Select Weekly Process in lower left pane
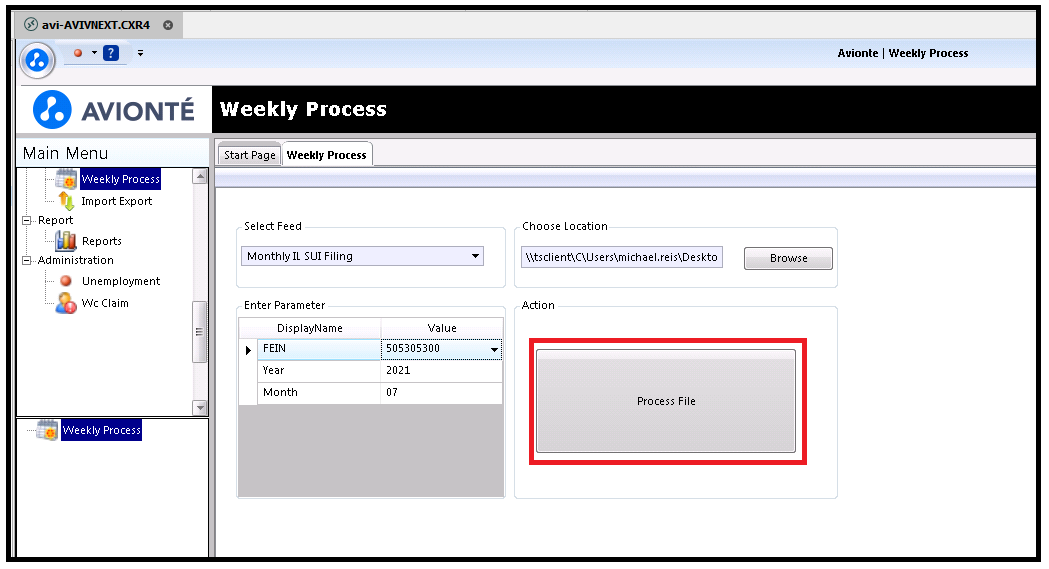Image resolution: width=1049 pixels, height=569 pixels. coord(102,430)
